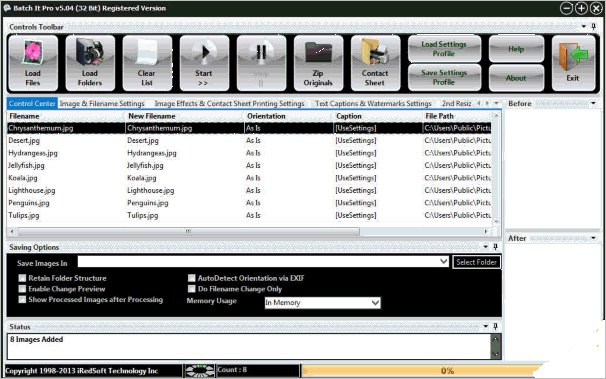
Task: Click file list horizontal scroll right arrow
Action: [486, 231]
